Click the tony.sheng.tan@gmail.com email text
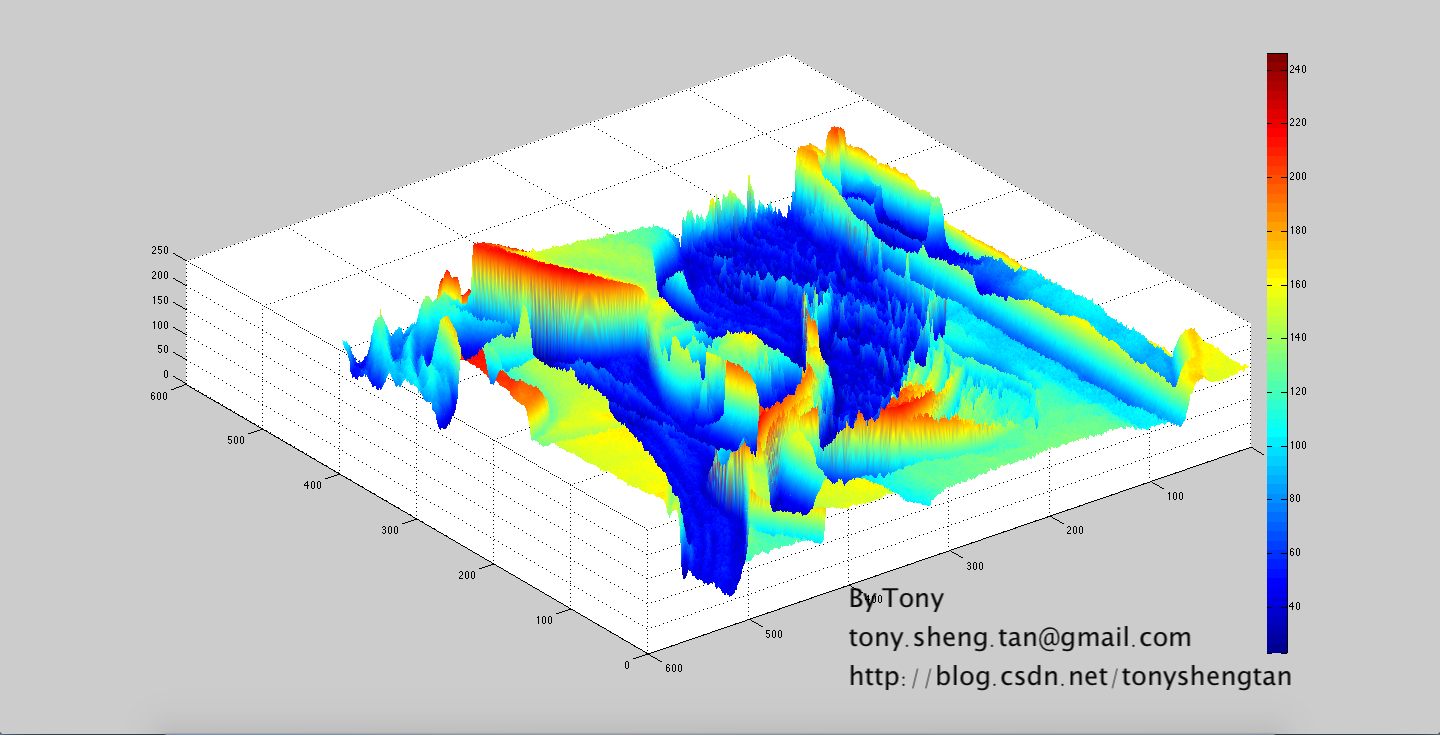This screenshot has height=735, width=1440. [x=1020, y=638]
